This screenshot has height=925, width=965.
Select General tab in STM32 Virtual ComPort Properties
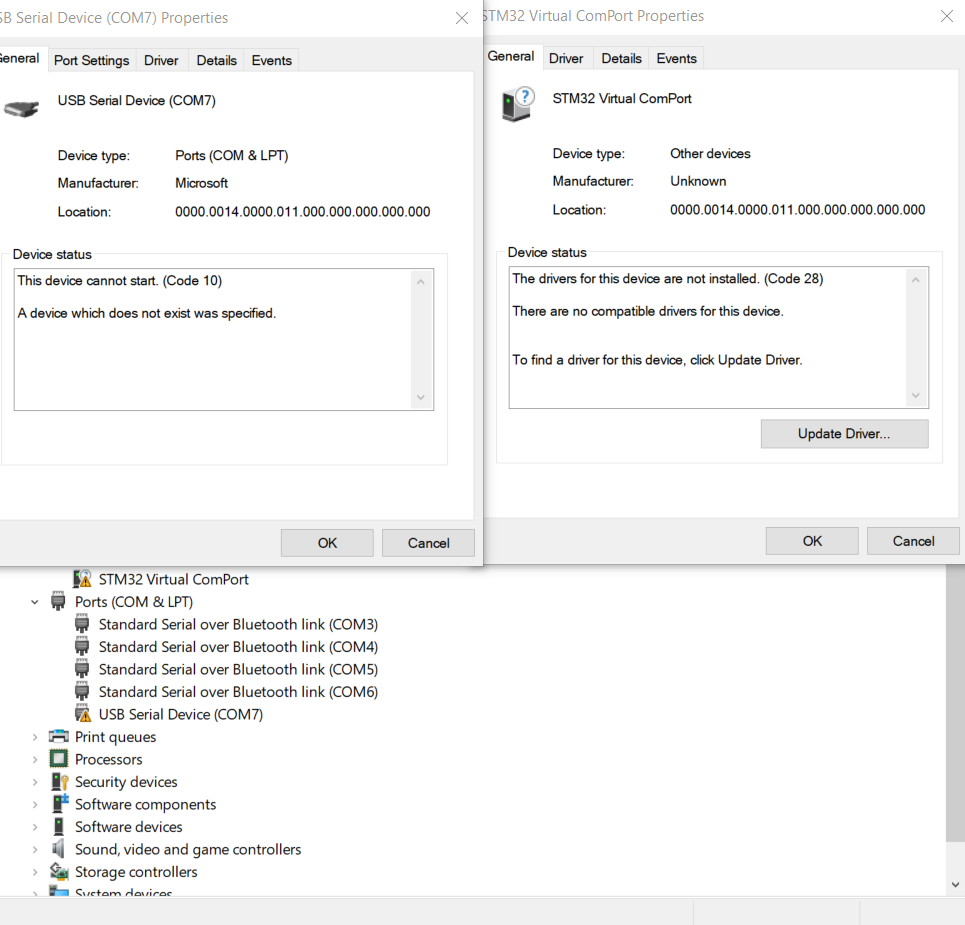[x=511, y=57]
